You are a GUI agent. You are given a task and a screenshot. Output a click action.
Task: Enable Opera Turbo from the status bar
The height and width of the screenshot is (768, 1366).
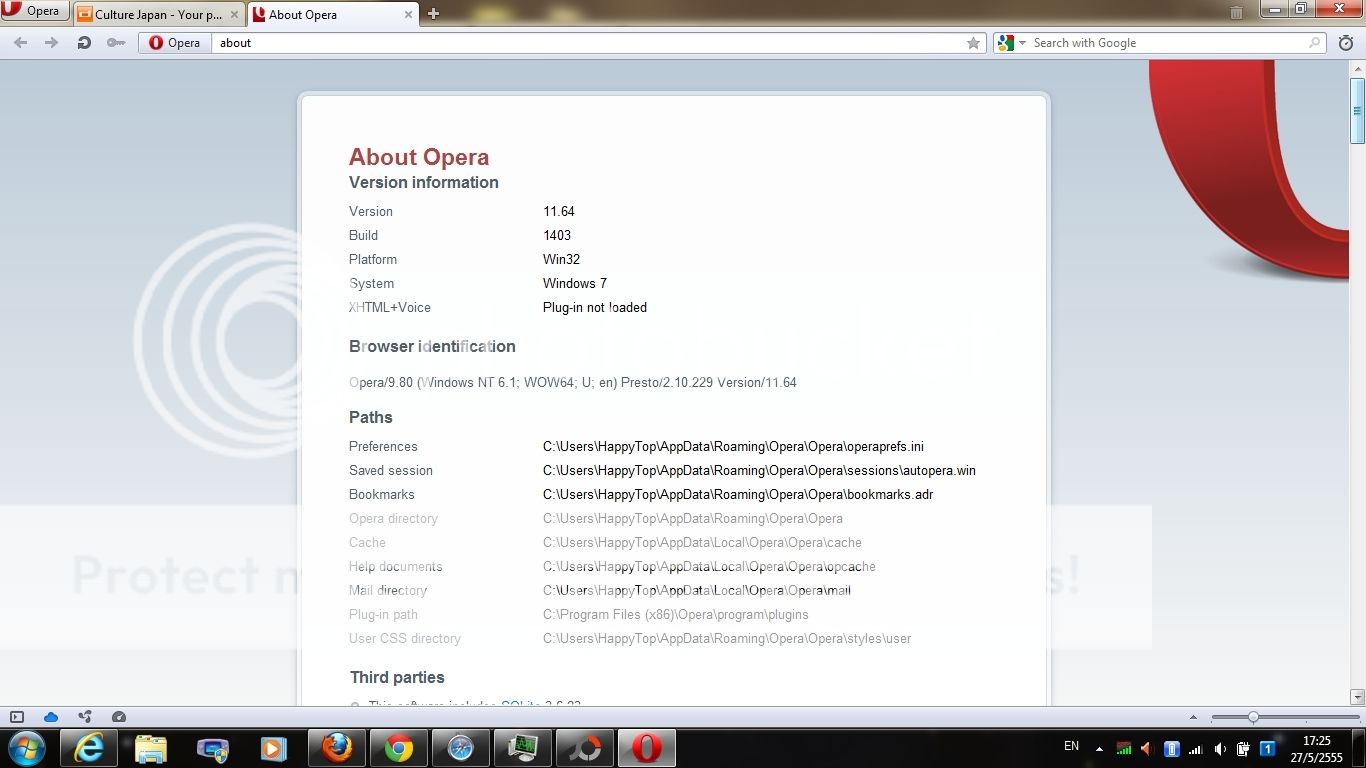(x=119, y=716)
